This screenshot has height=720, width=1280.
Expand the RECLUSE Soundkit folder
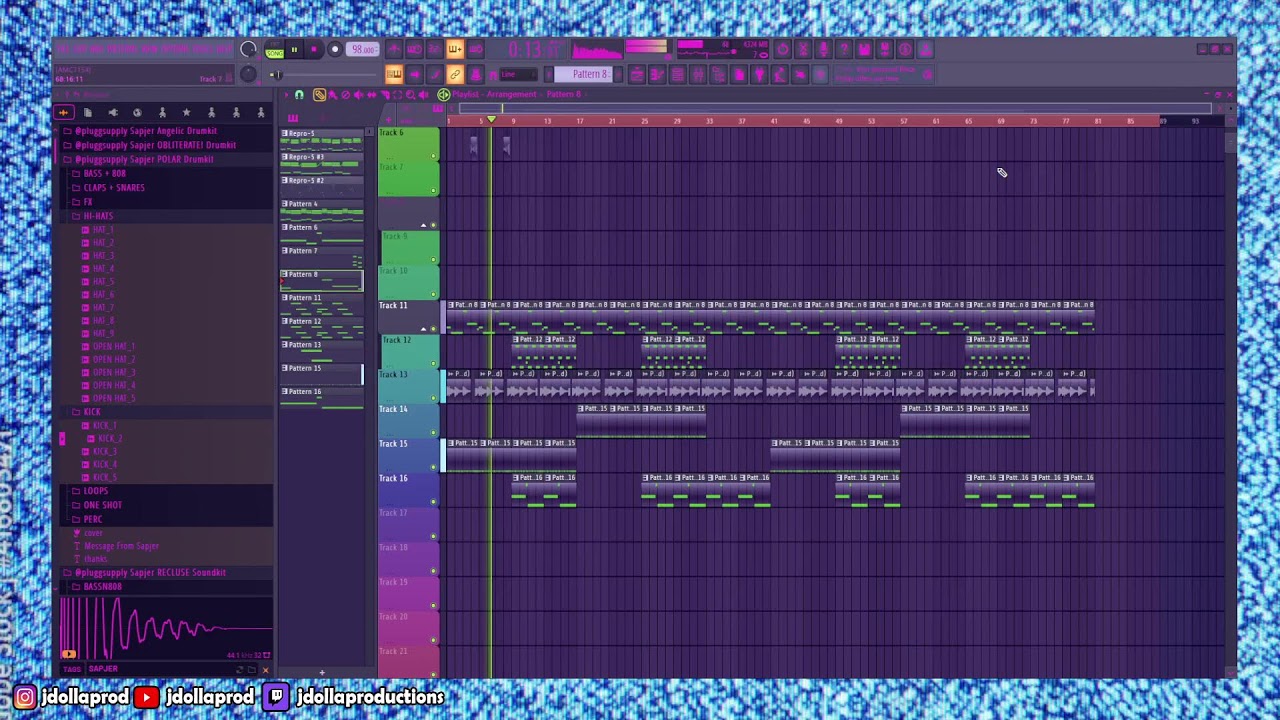[150, 573]
